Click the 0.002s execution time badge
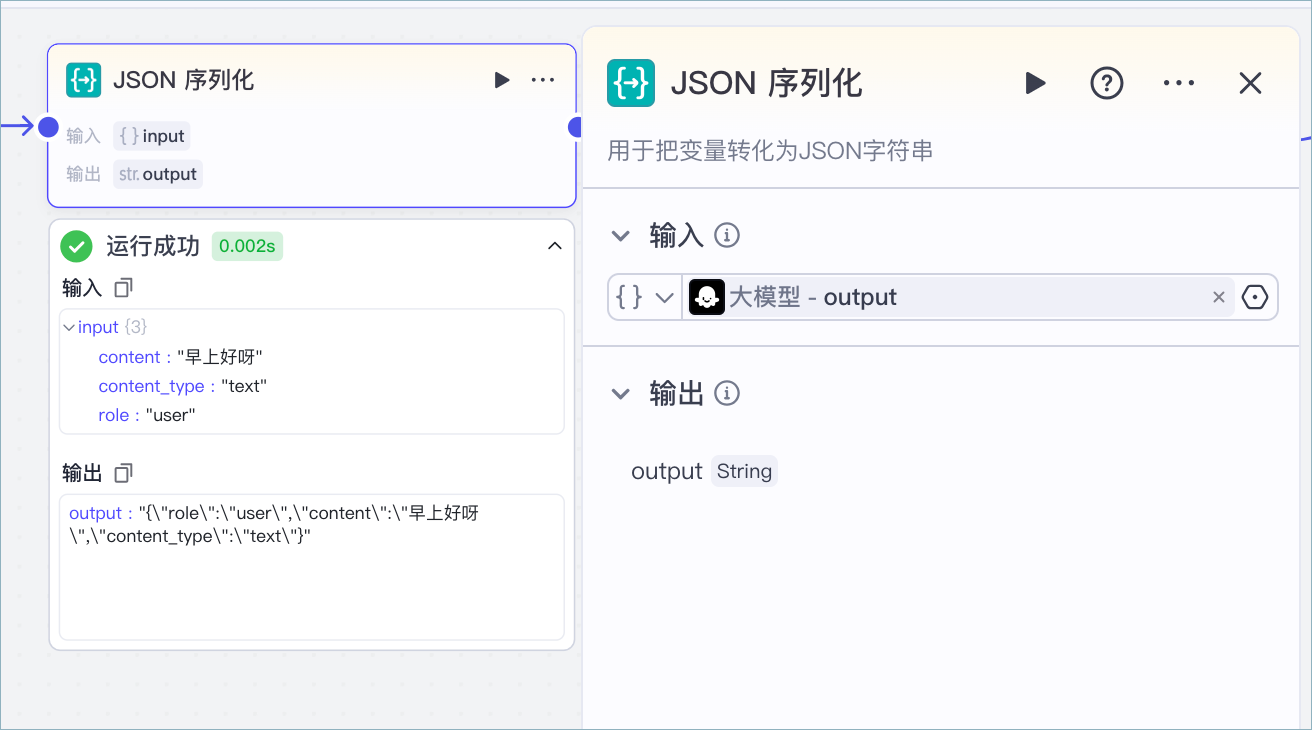The width and height of the screenshot is (1312, 730). (247, 246)
